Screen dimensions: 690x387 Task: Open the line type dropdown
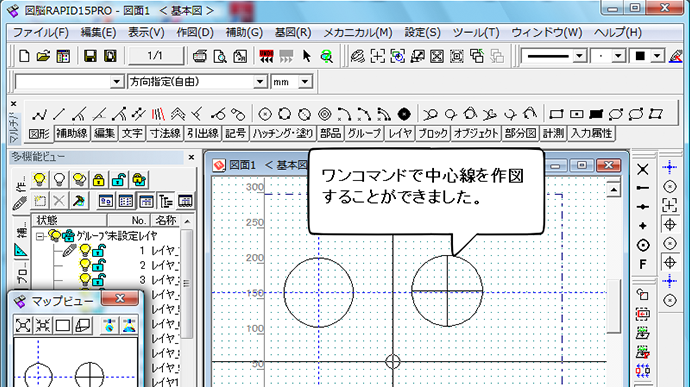[x=580, y=56]
